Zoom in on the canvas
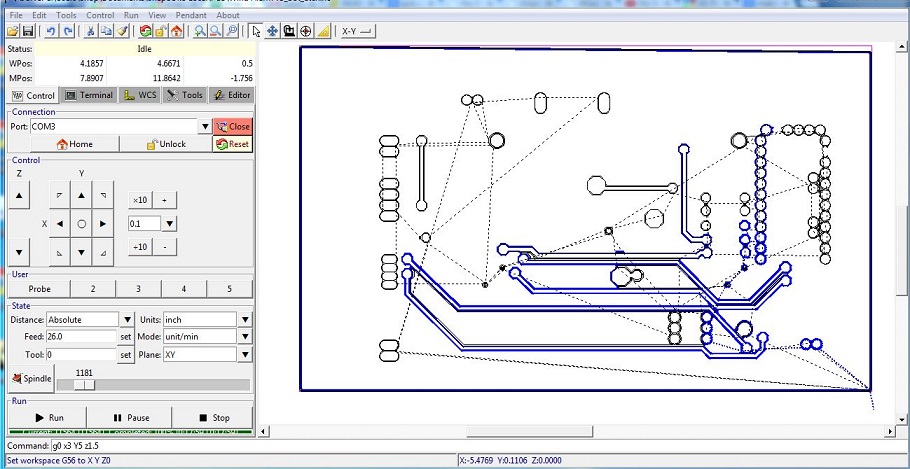Screen dimensions: 910x469 pos(200,31)
